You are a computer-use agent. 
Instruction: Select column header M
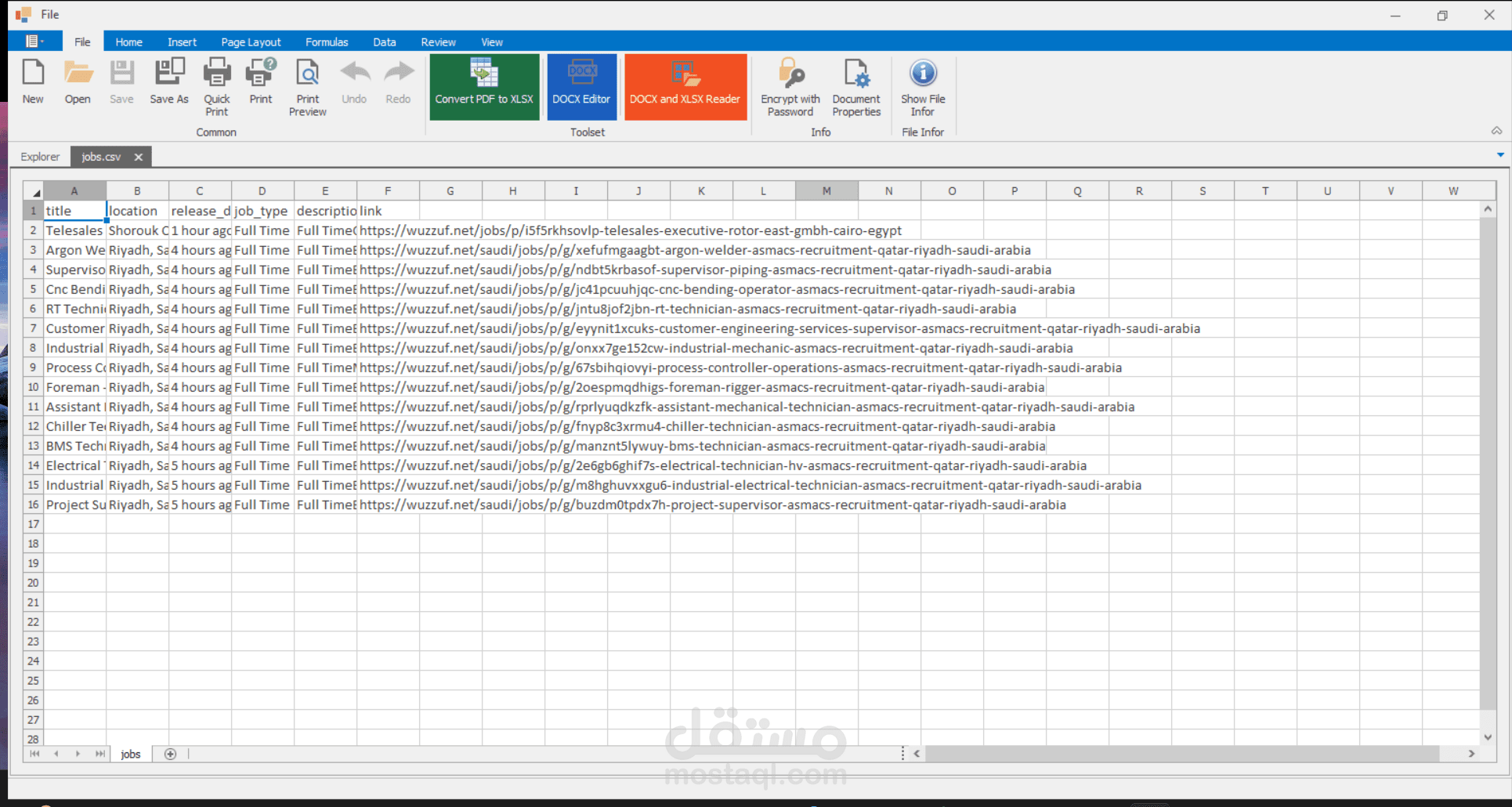(827, 191)
